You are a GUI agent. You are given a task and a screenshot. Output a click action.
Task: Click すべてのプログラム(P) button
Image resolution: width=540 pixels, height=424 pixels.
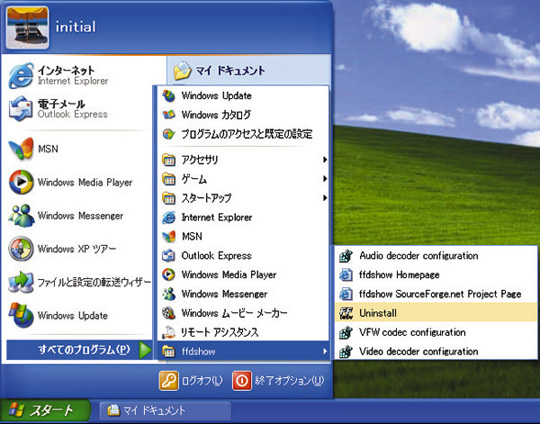[79, 350]
